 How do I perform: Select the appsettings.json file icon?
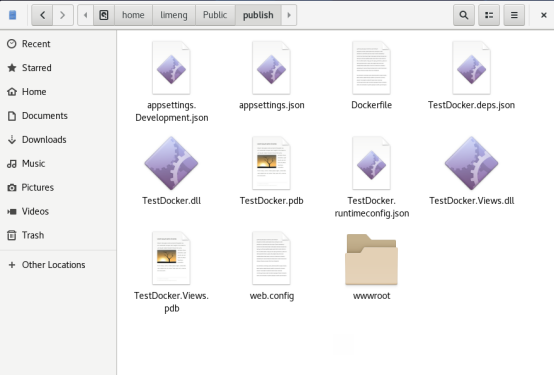click(271, 68)
